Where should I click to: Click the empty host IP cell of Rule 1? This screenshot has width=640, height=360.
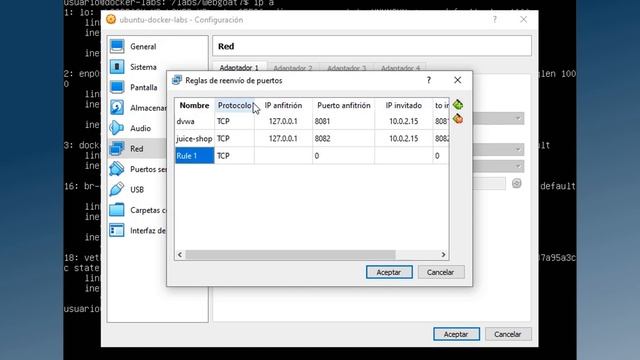point(283,156)
